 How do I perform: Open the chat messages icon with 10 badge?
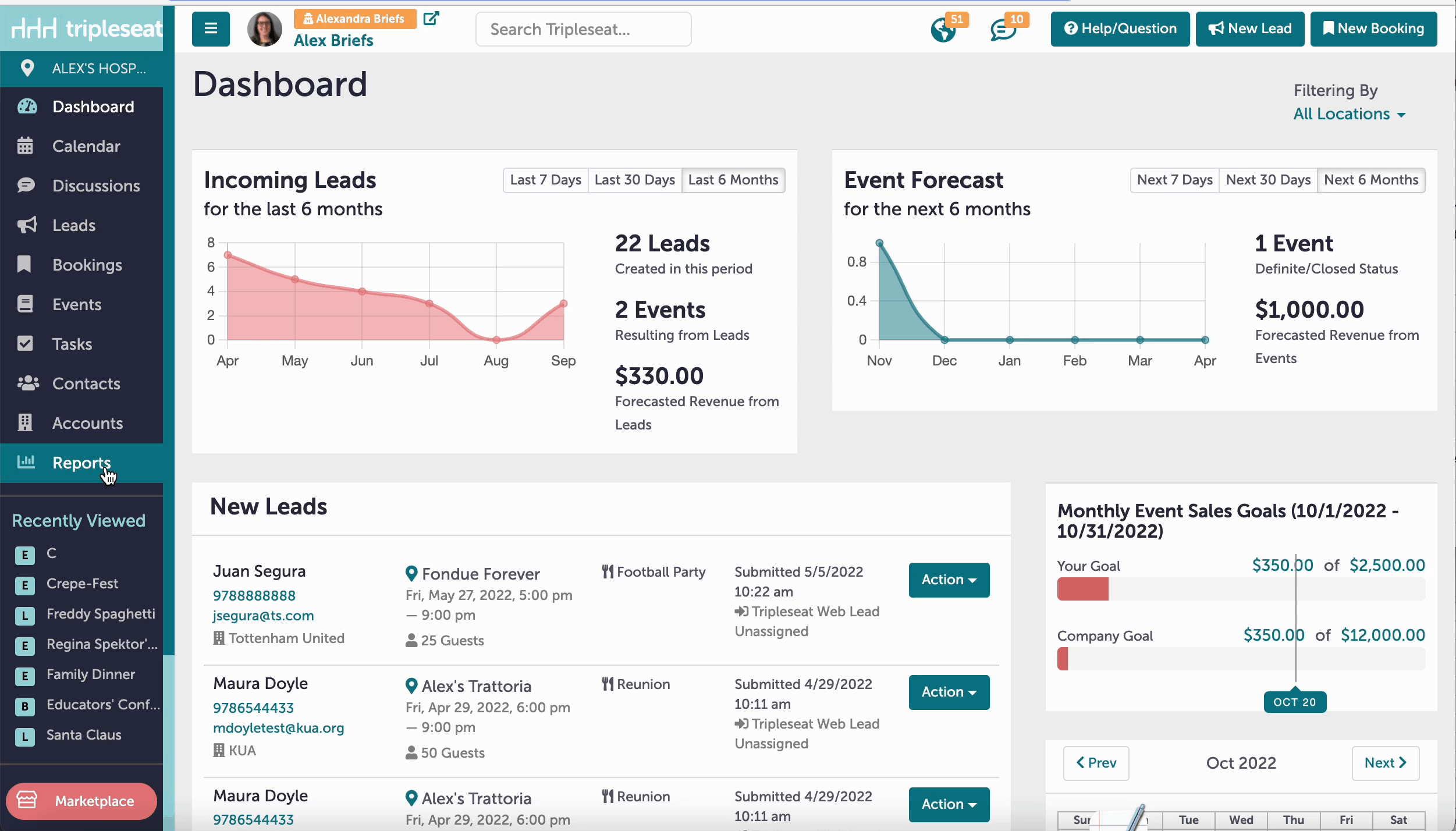tap(1003, 30)
